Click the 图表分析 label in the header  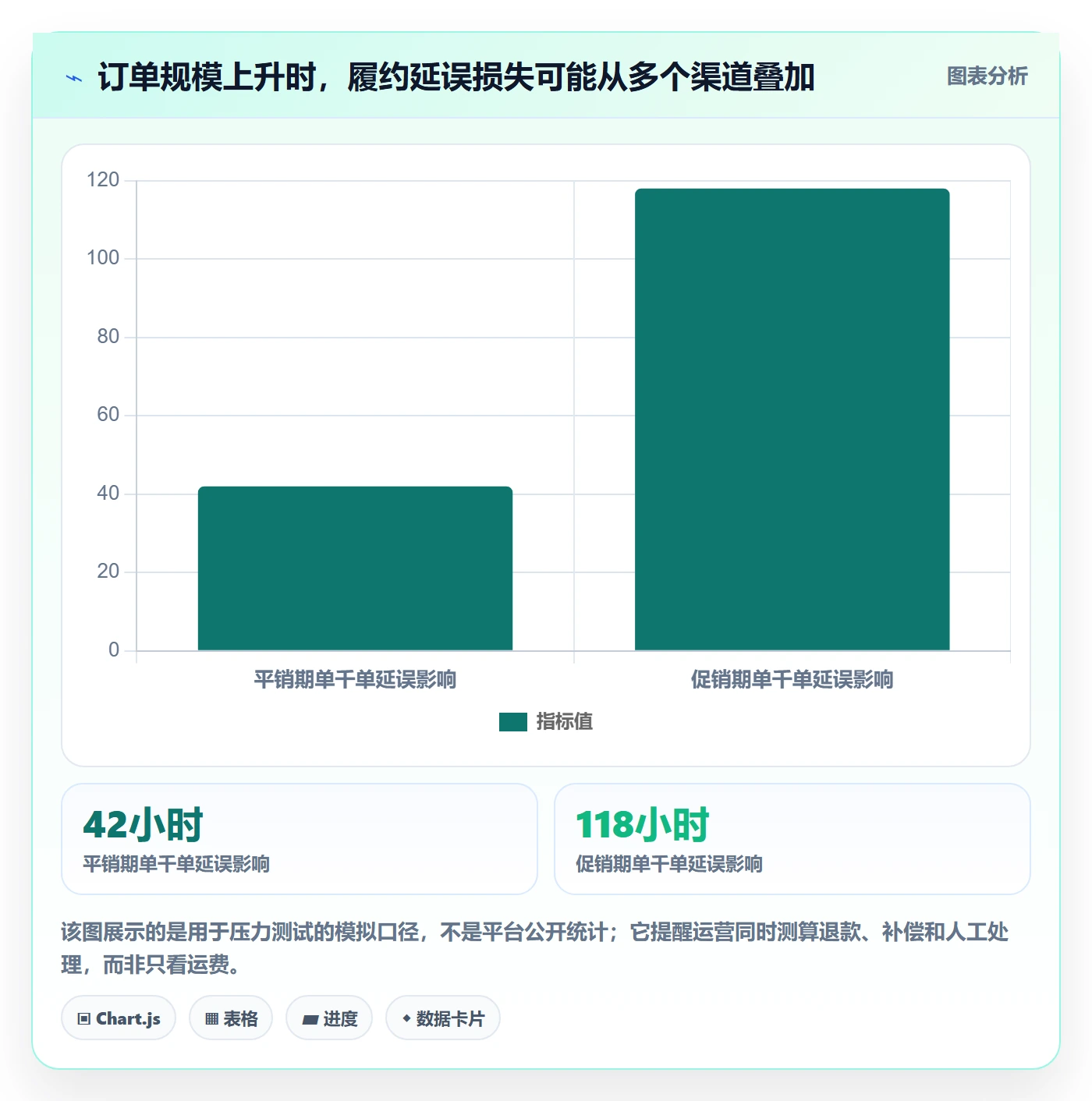click(x=987, y=76)
